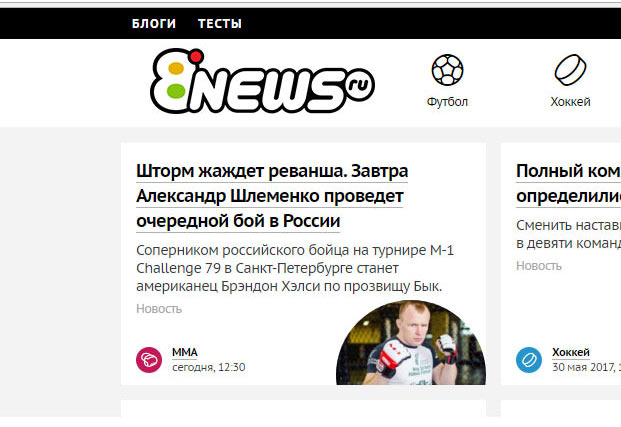Open the Хоккей section label in header
Viewport: 621px width, 427px height.
[570, 102]
